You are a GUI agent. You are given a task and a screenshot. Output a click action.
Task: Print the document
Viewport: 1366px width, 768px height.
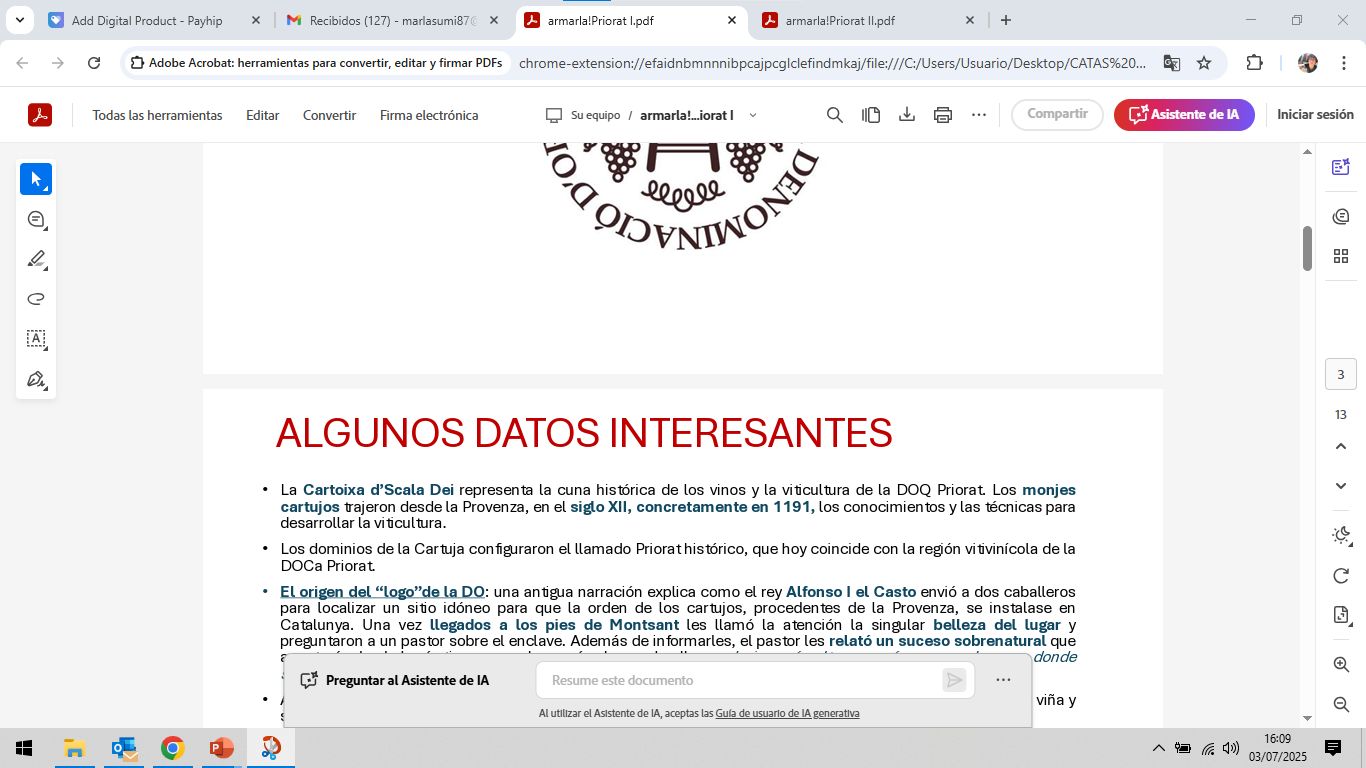[943, 115]
